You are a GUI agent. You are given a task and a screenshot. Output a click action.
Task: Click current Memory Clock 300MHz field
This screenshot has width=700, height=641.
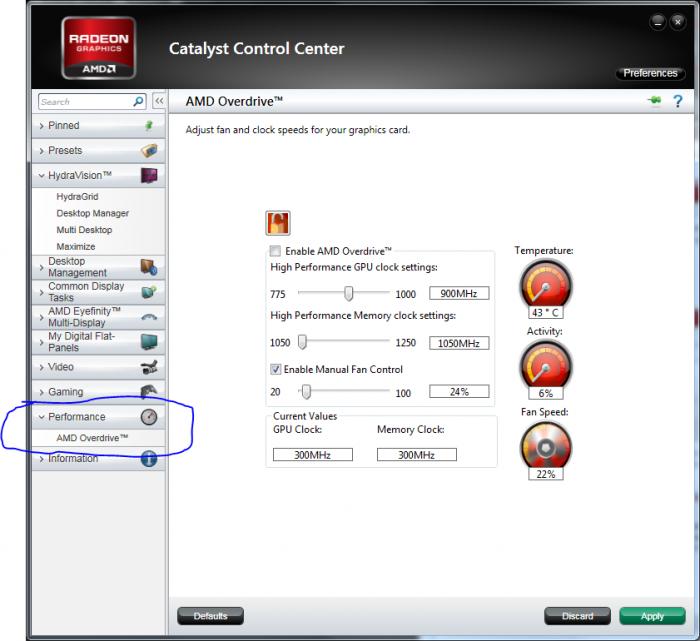point(417,455)
